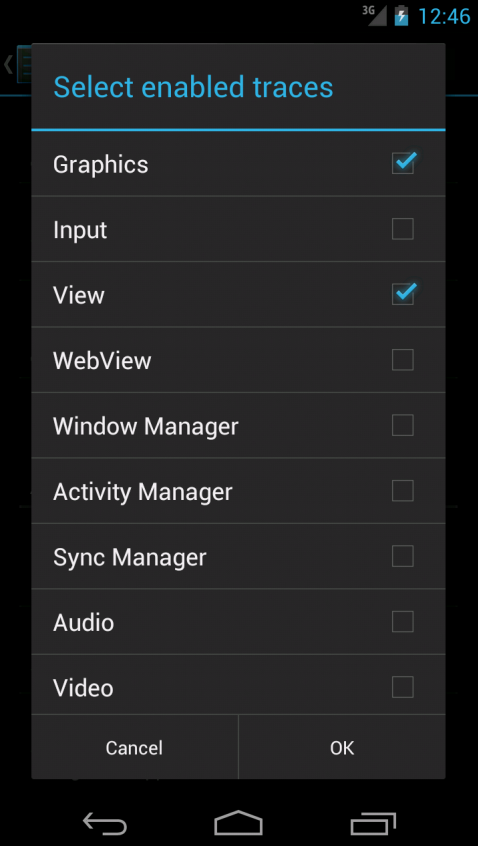This screenshot has height=846, width=478.
Task: Enable the WebView trace checkbox
Action: pyautogui.click(x=403, y=360)
